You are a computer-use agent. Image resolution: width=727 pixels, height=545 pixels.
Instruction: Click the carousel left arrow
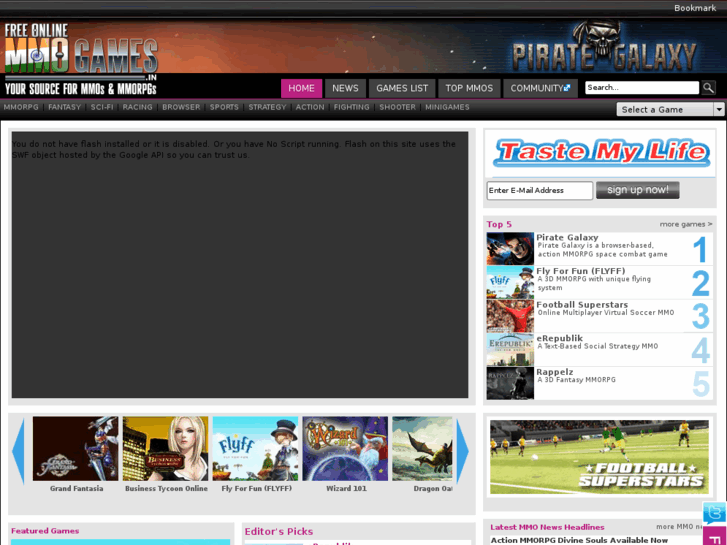point(18,451)
